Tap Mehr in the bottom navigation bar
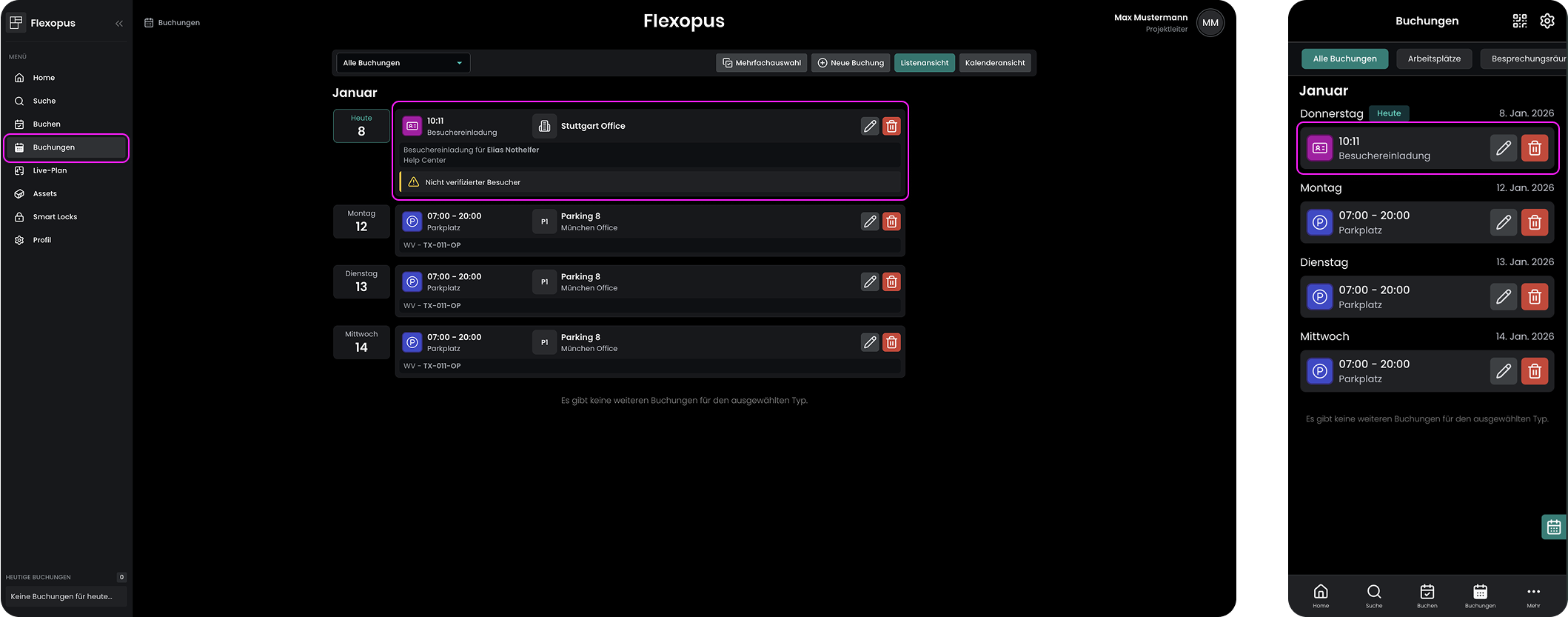1568x617 pixels. (1532, 596)
